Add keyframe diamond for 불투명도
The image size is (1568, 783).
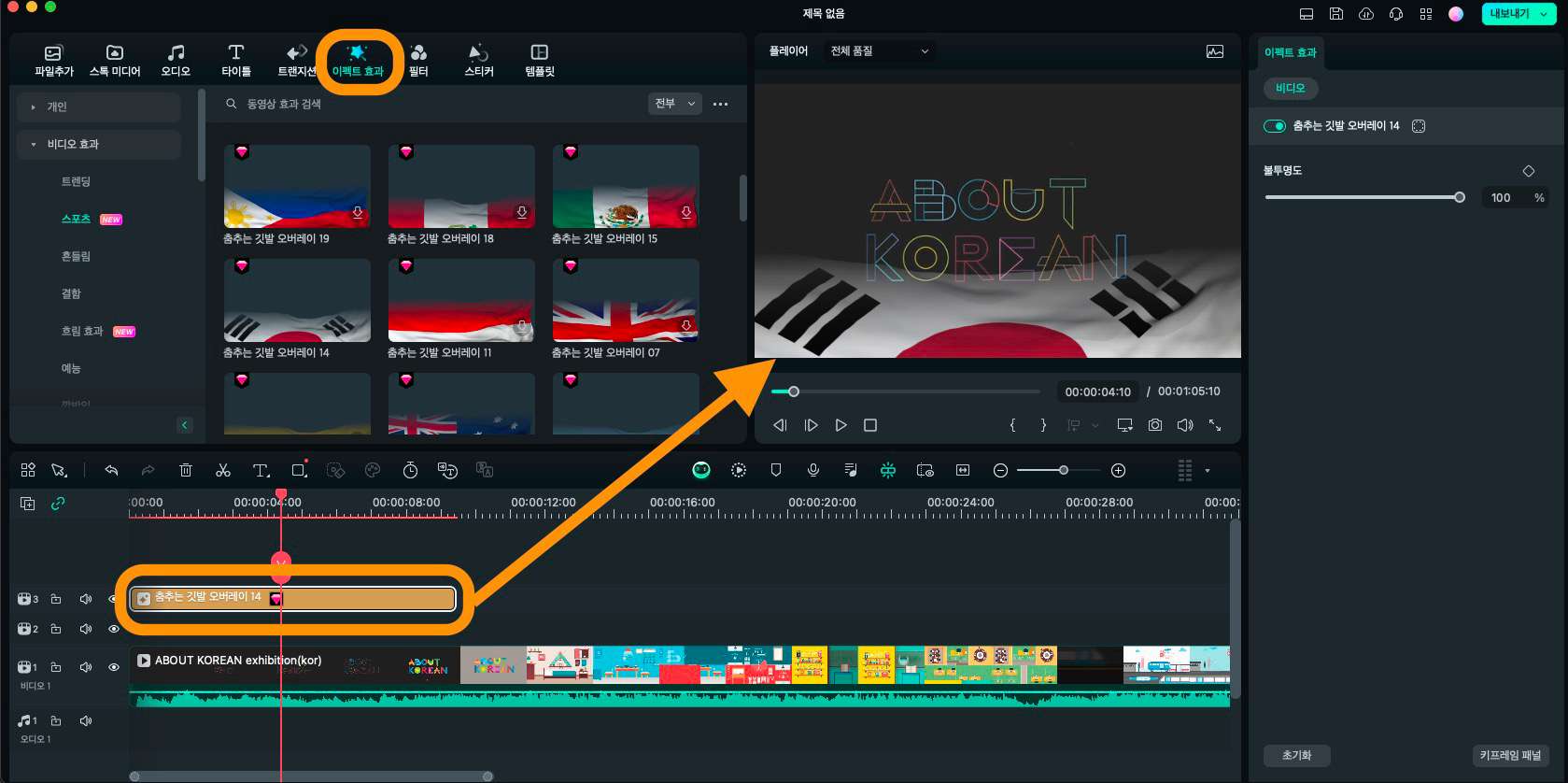pyautogui.click(x=1529, y=171)
